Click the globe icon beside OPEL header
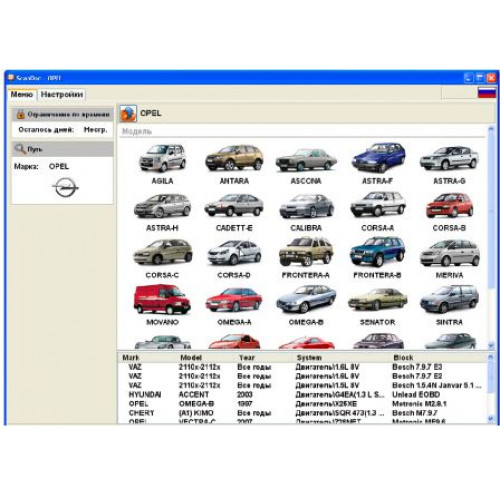This screenshot has height=500, width=500. coord(128,114)
